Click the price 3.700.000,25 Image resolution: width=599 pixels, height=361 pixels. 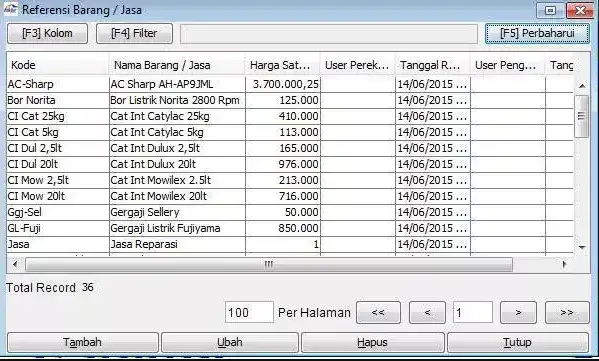tap(286, 84)
